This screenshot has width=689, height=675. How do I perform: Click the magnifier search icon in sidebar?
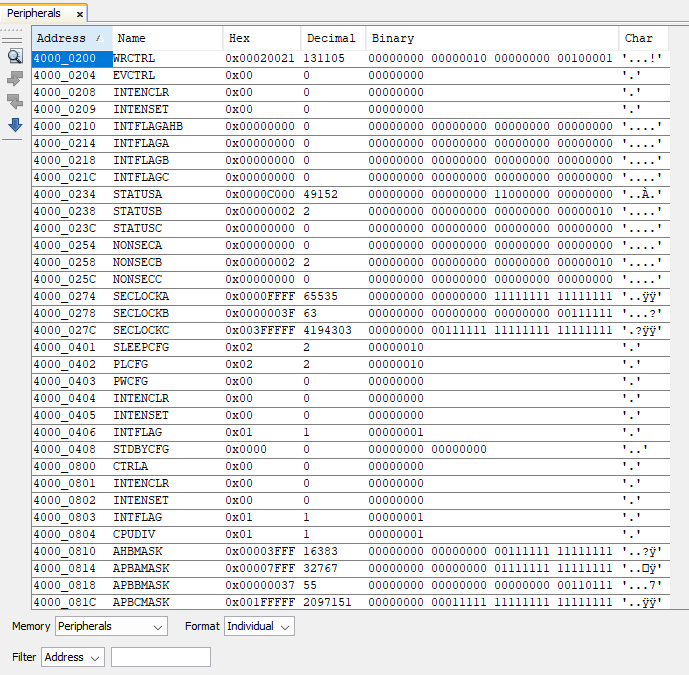15,56
